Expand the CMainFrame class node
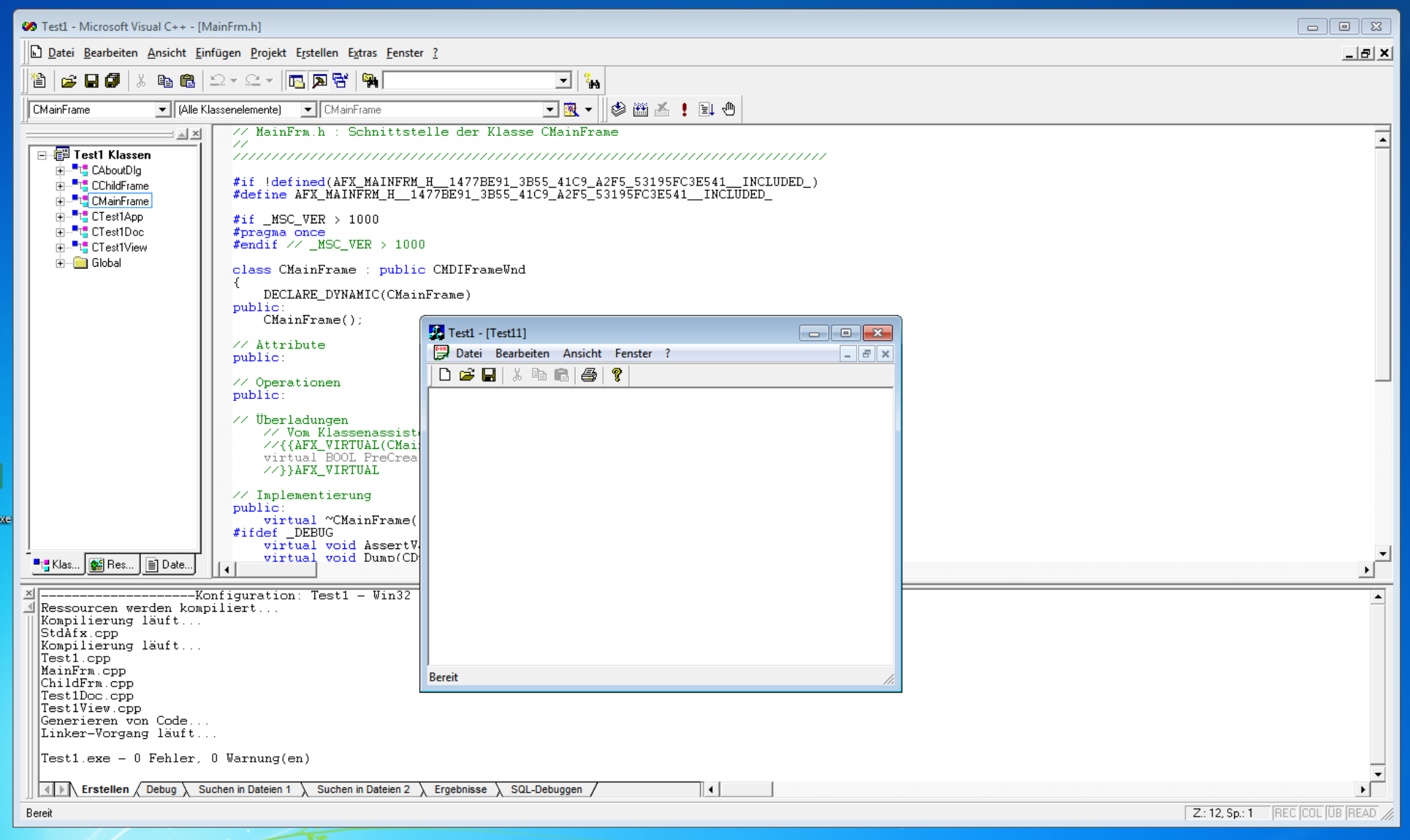1410x840 pixels. coord(60,201)
